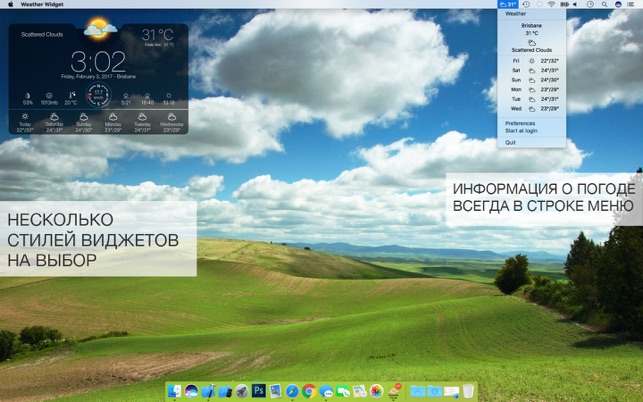
Task: Open Photos app from the dock
Action: click(x=376, y=391)
